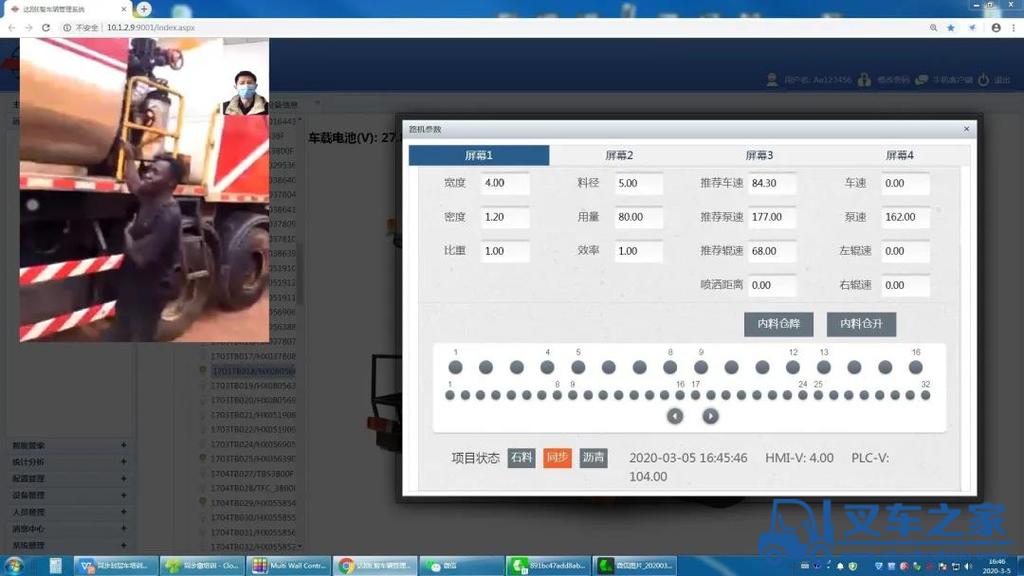
Task: Click the user avatar icon in page header
Action: tap(772, 80)
